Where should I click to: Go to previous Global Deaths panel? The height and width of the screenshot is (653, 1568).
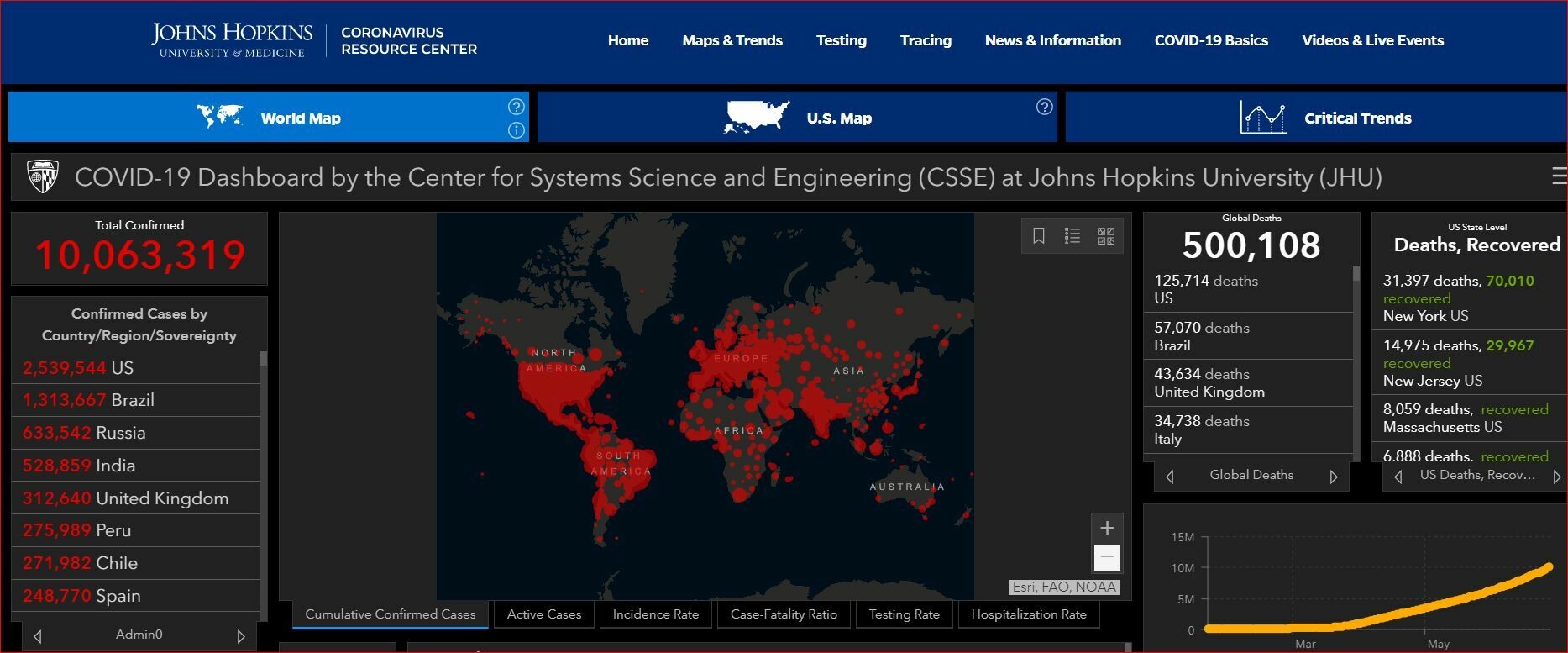pos(1169,477)
